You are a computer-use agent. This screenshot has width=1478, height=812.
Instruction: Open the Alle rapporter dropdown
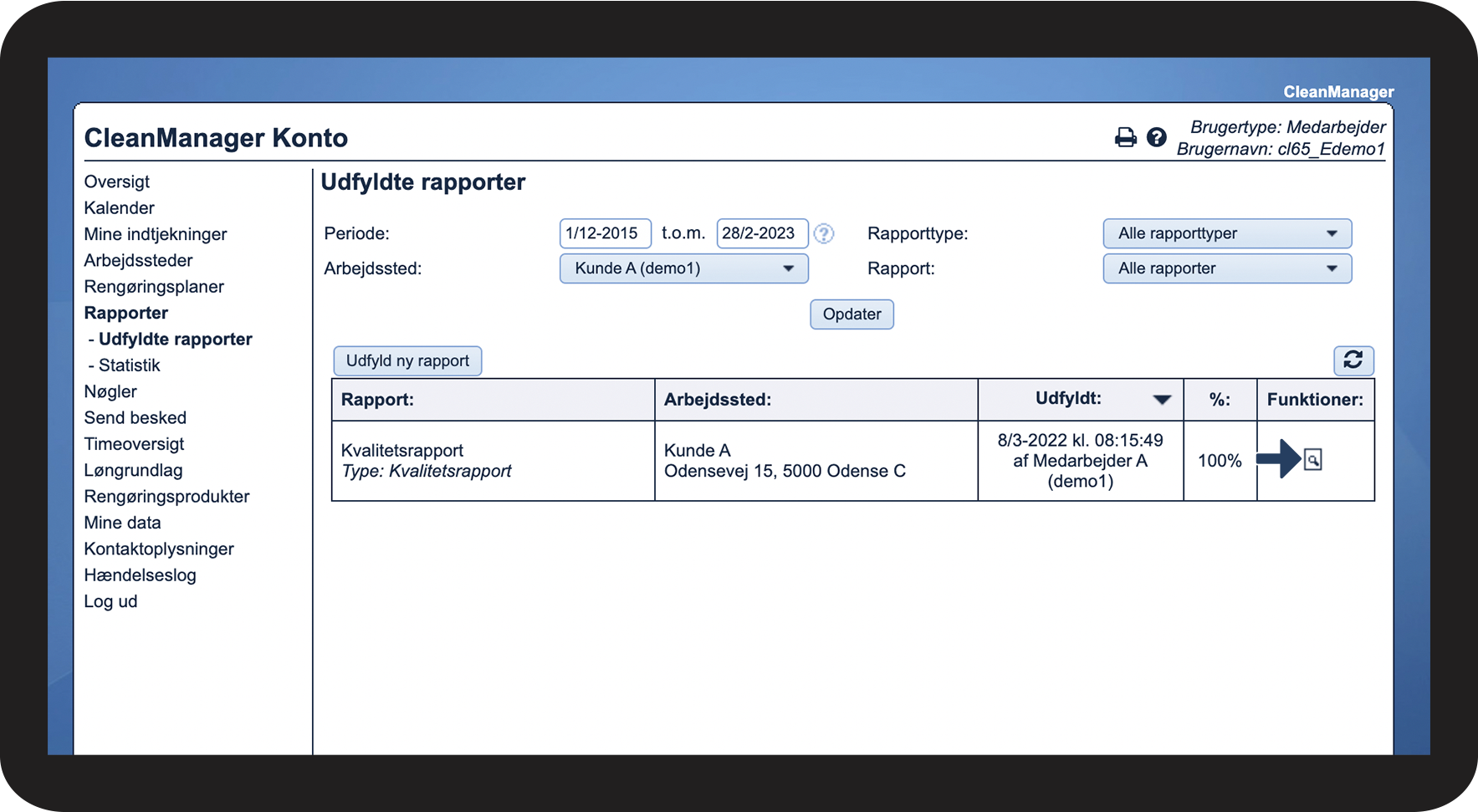point(1226,269)
